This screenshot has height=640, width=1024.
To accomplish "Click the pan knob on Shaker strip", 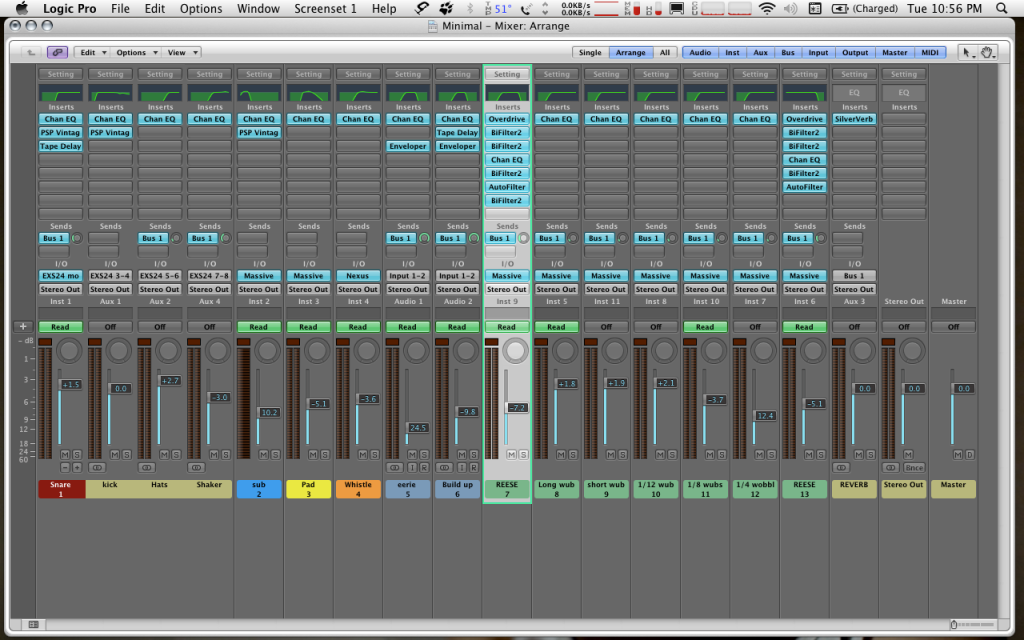I will [x=217, y=351].
